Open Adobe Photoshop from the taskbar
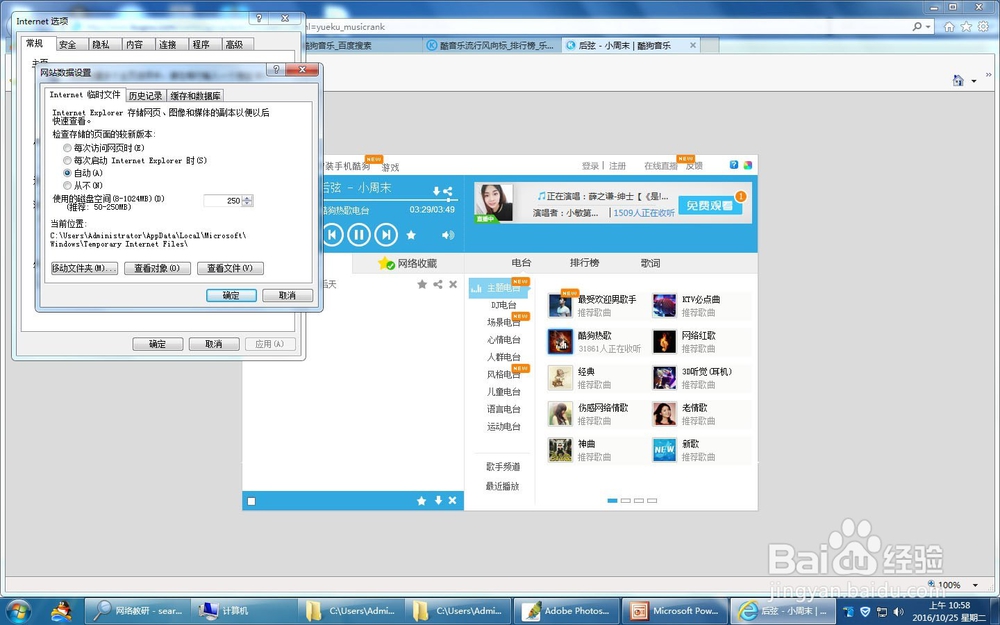 [x=566, y=611]
